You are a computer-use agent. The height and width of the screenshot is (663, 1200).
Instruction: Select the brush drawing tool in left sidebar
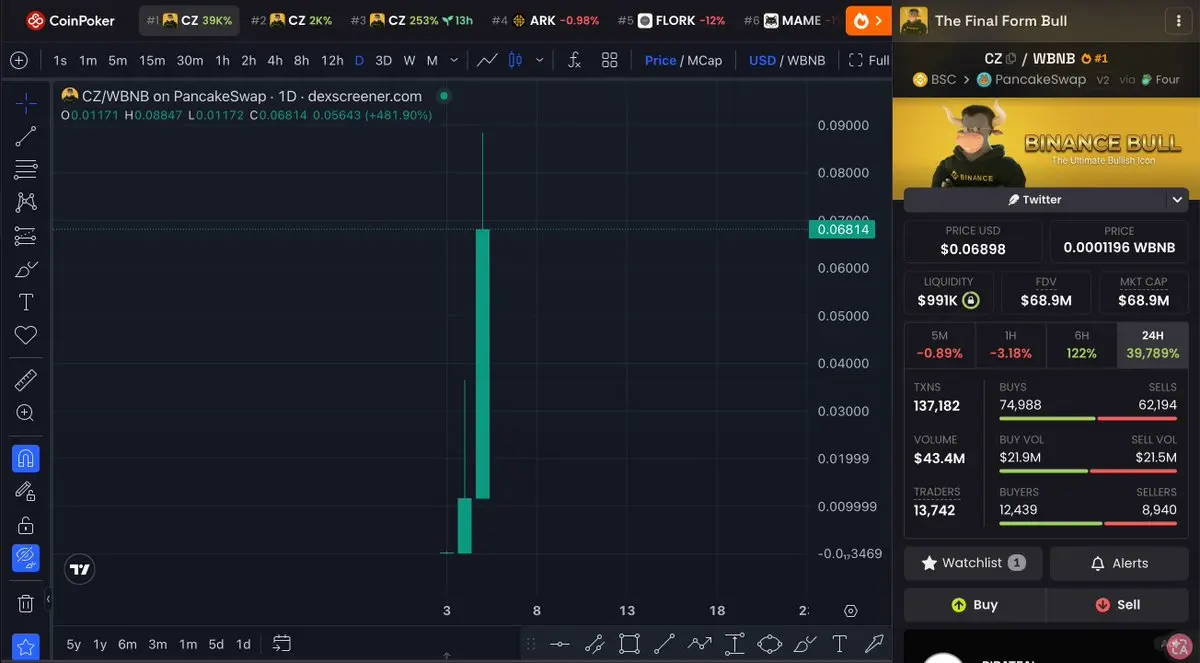[26, 269]
